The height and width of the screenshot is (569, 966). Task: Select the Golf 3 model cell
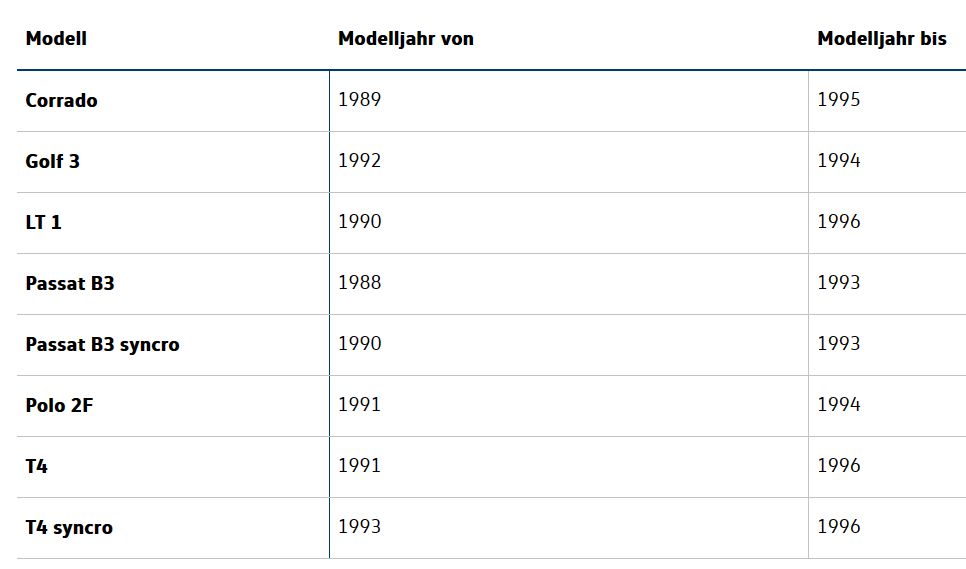tap(53, 161)
